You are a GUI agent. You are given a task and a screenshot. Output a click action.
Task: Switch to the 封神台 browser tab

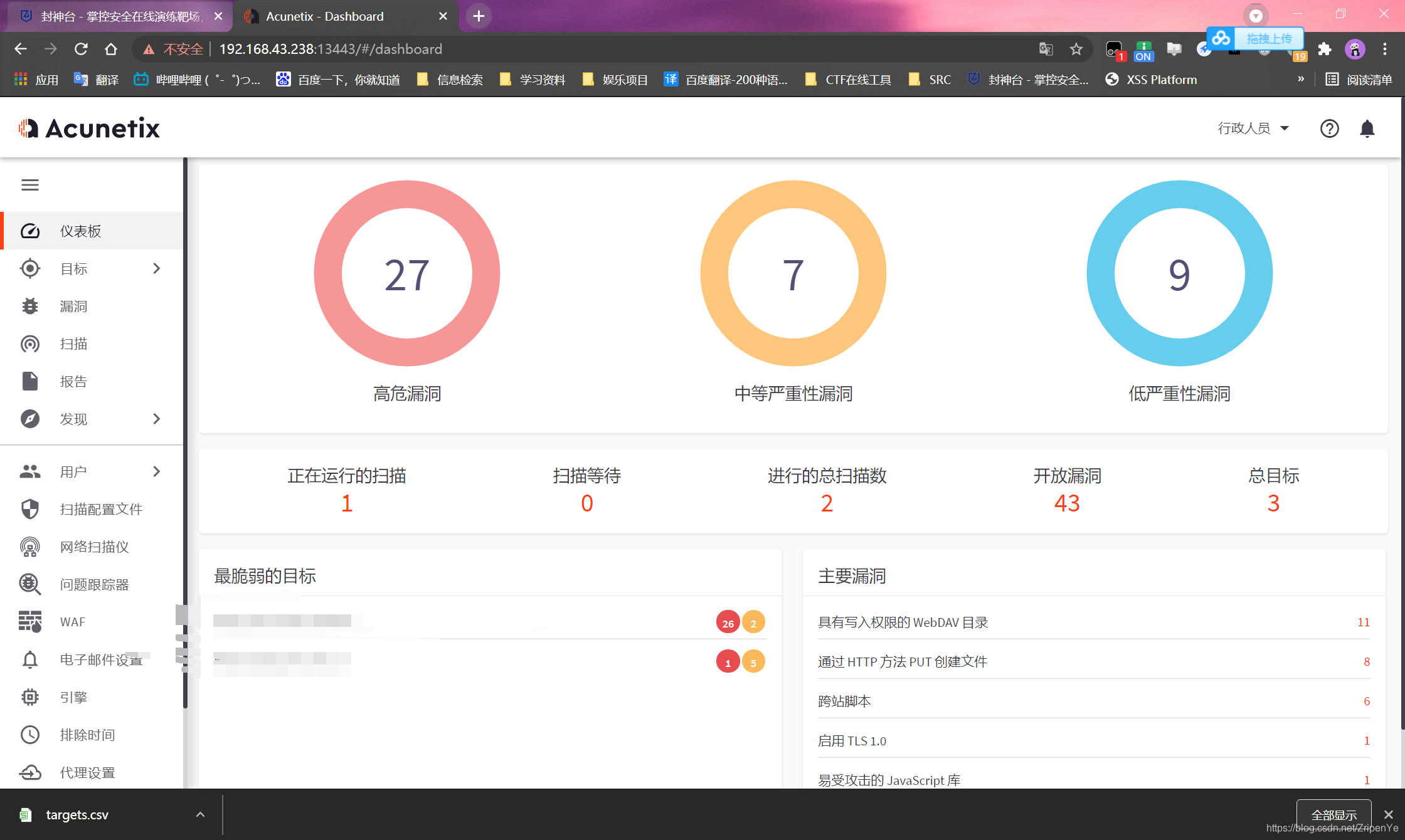[x=119, y=16]
